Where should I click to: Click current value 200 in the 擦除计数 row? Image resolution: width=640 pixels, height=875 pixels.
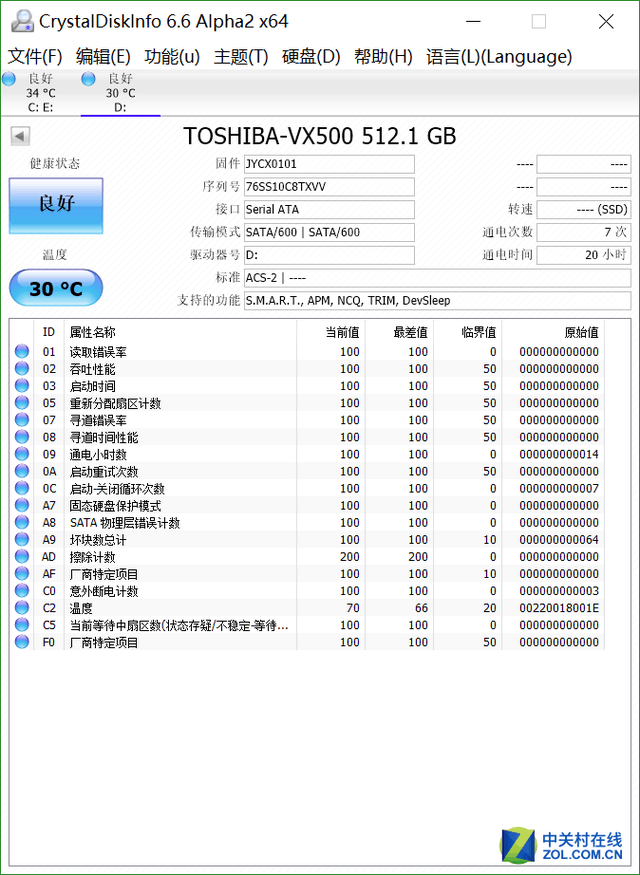350,556
